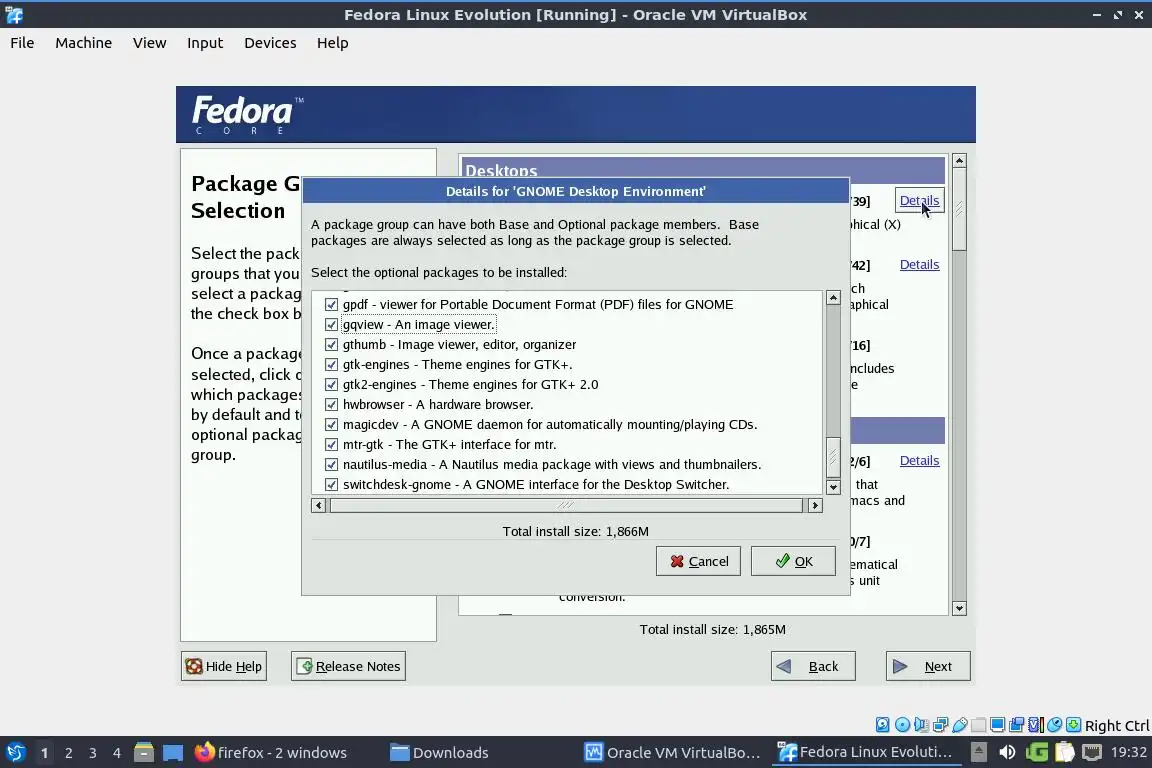
Task: Click the eject removable media tray icon
Action: [979, 752]
